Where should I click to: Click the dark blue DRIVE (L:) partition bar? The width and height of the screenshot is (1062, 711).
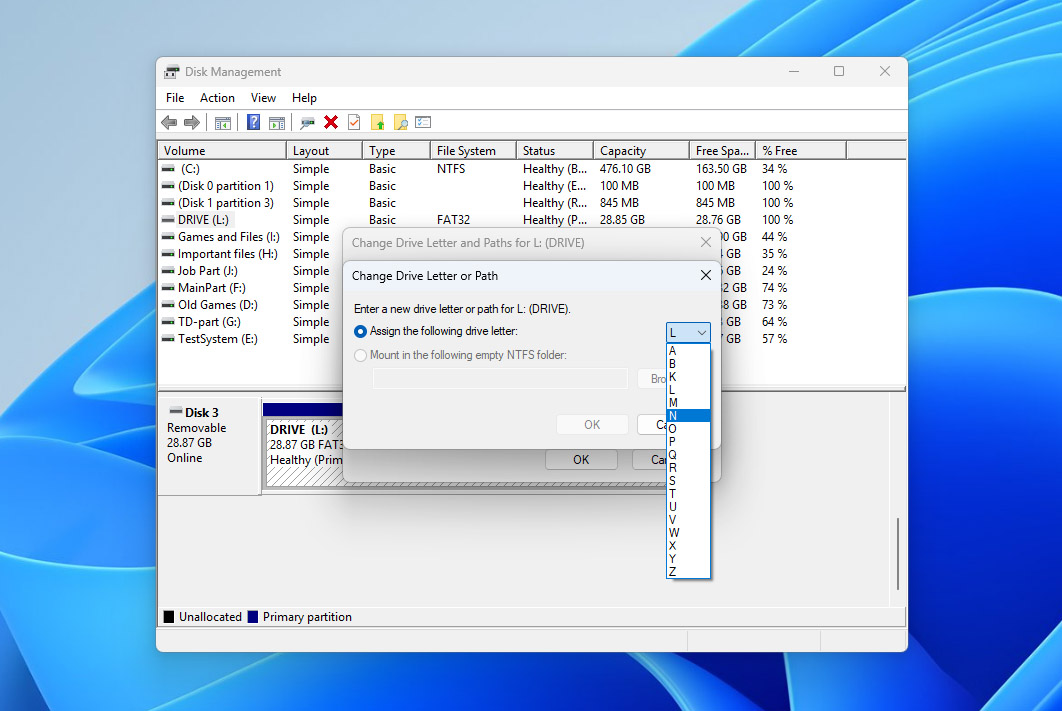(303, 410)
